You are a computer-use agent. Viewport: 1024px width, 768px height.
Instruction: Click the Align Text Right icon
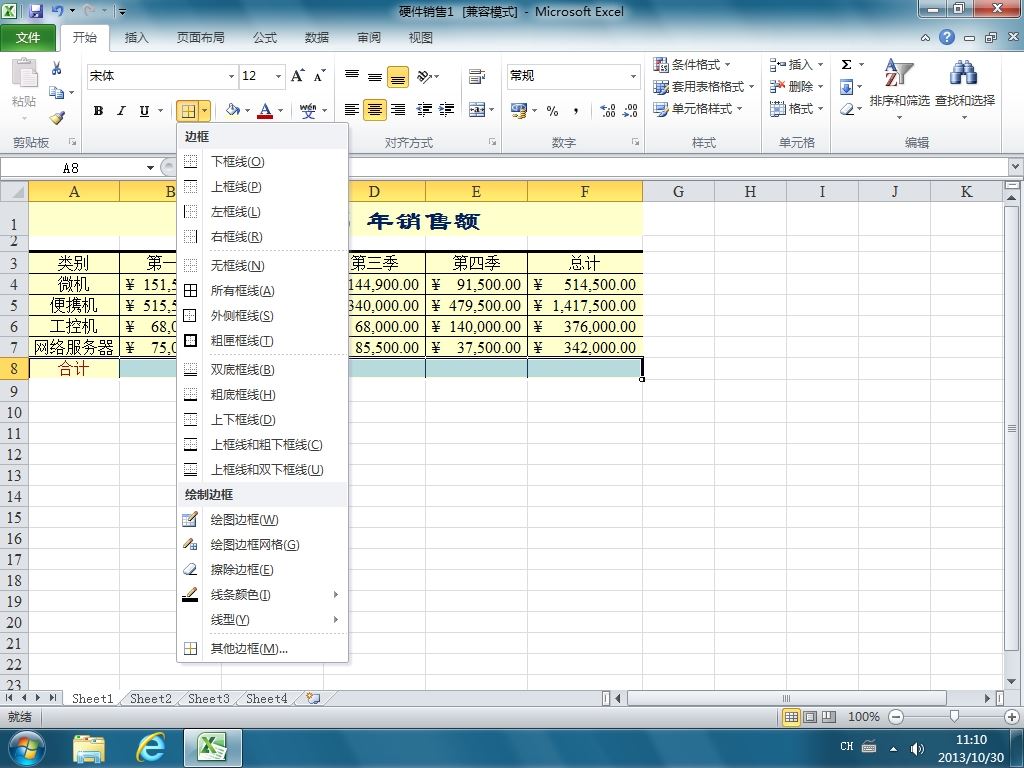(x=398, y=110)
